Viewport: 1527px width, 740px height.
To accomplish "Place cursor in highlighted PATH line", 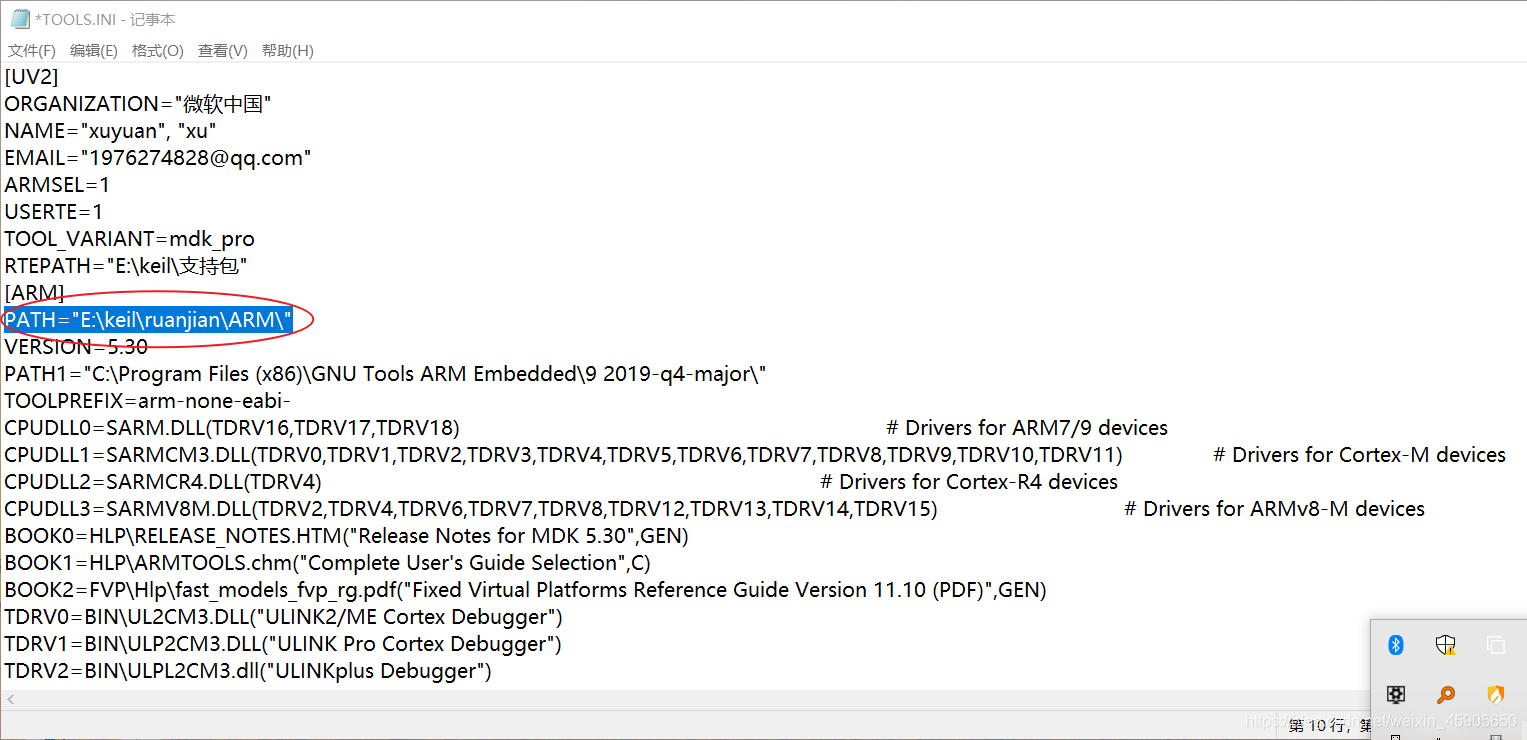I will [x=148, y=320].
